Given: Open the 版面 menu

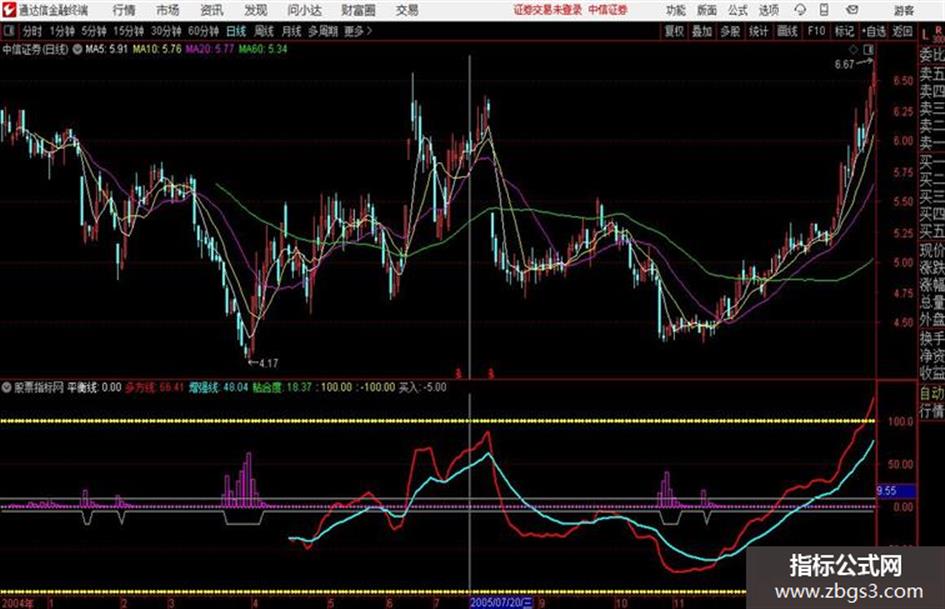Looking at the screenshot, I should coord(707,10).
